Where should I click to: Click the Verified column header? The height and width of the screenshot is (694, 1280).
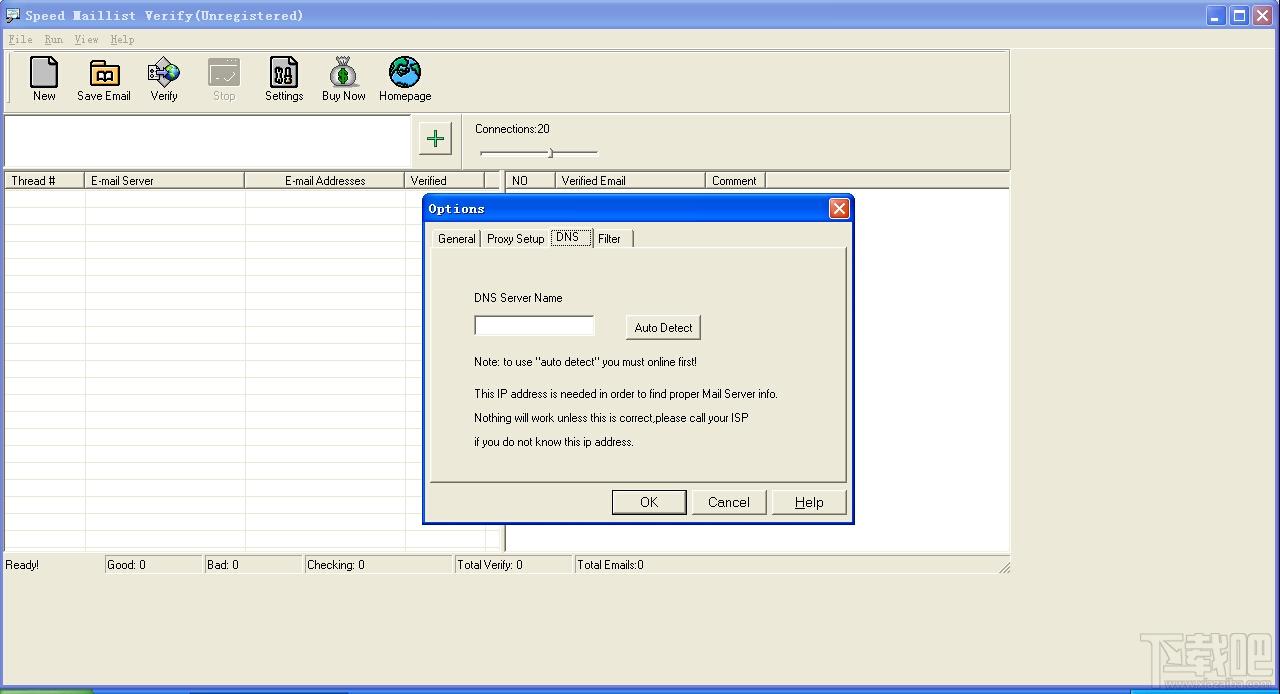(444, 181)
